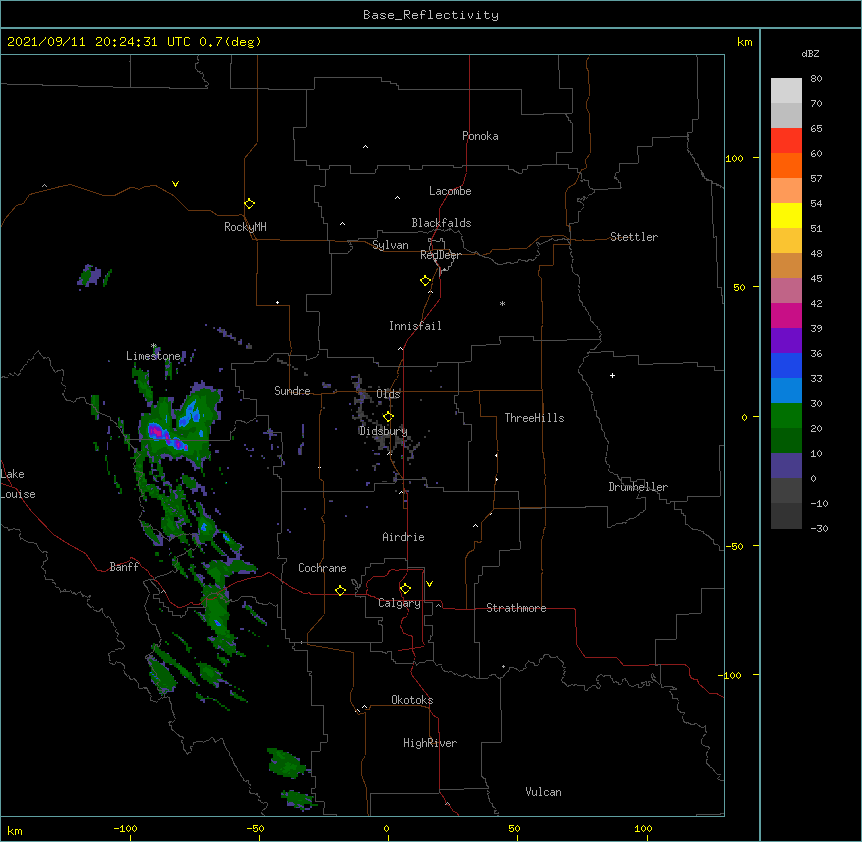This screenshot has height=842, width=862.
Task: Select the purple 10 dBZ legend swatch
Action: (786, 466)
